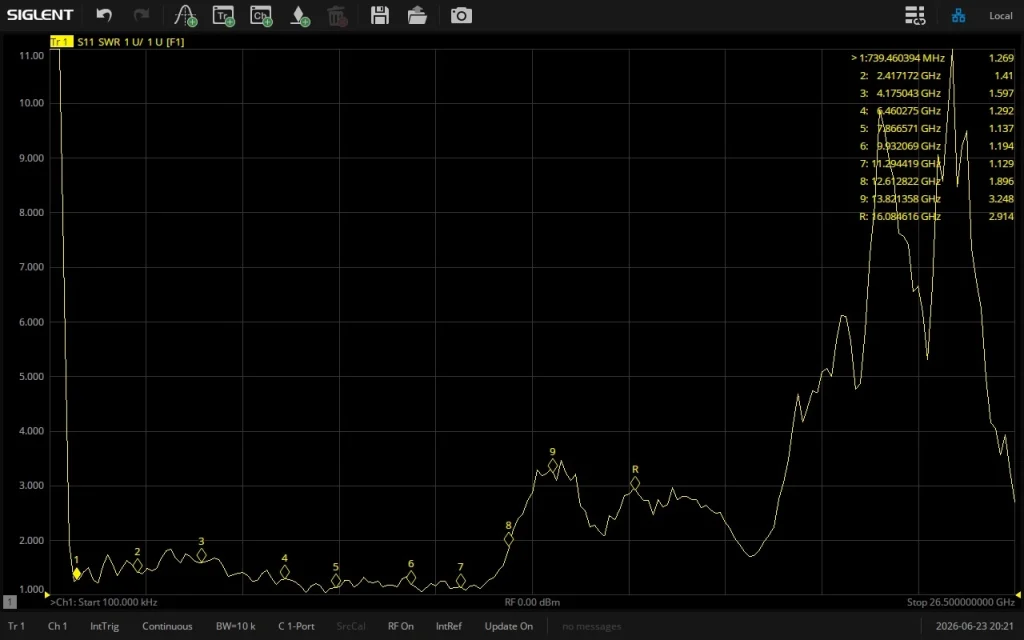This screenshot has width=1024, height=640.
Task: Click reference marker R readout value 2.914
Action: (x=1001, y=217)
